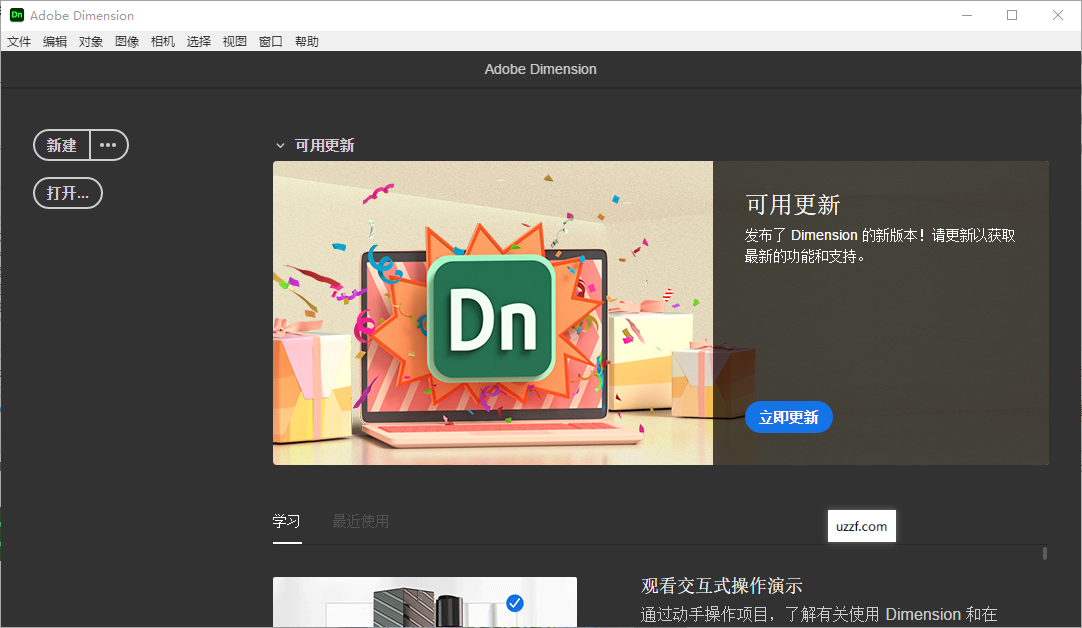This screenshot has height=628, width=1082.
Task: Open the 对象 menu
Action: [x=91, y=41]
